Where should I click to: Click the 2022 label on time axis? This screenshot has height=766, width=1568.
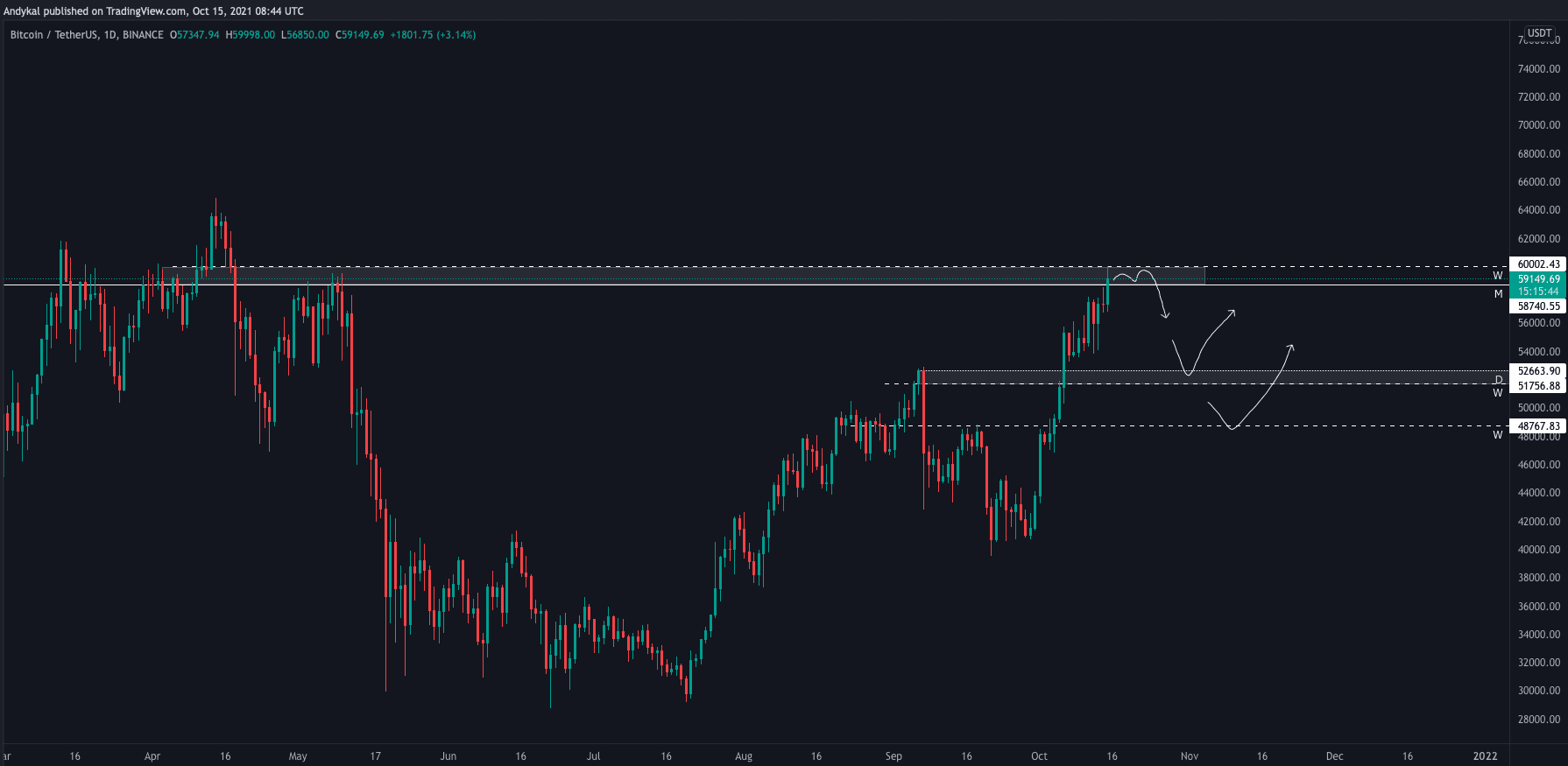1485,756
